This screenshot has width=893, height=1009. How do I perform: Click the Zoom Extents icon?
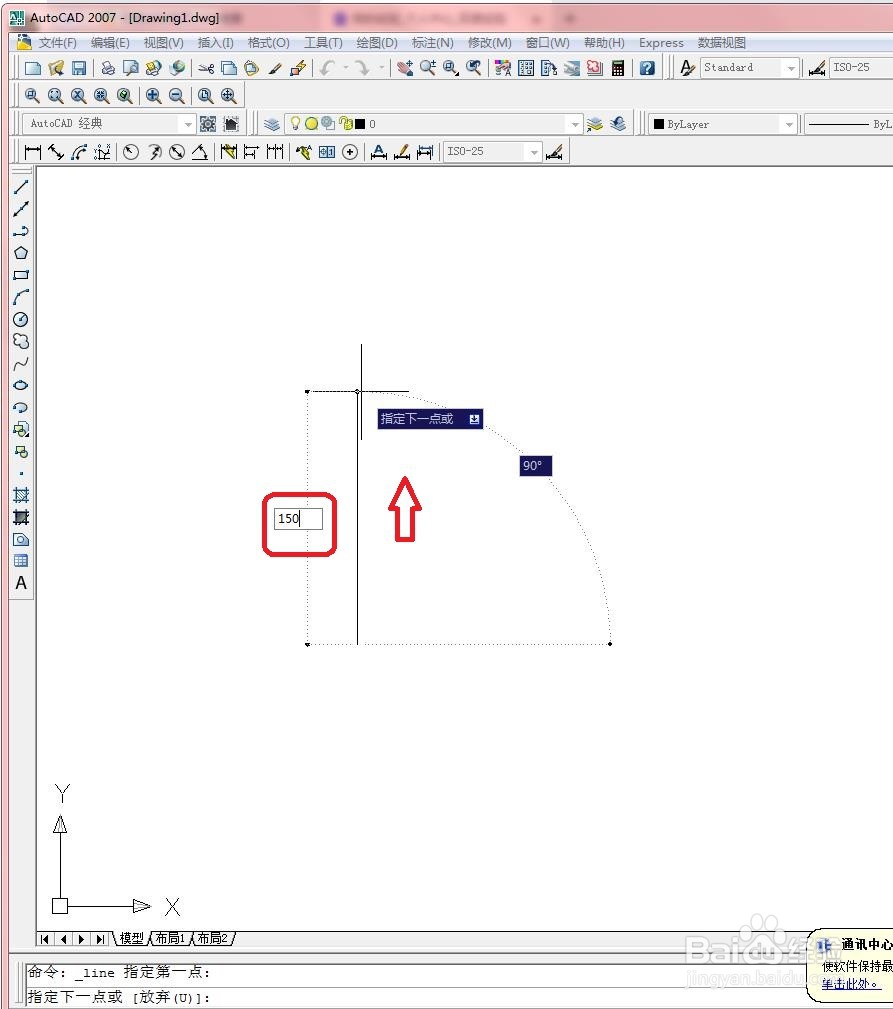click(x=228, y=96)
